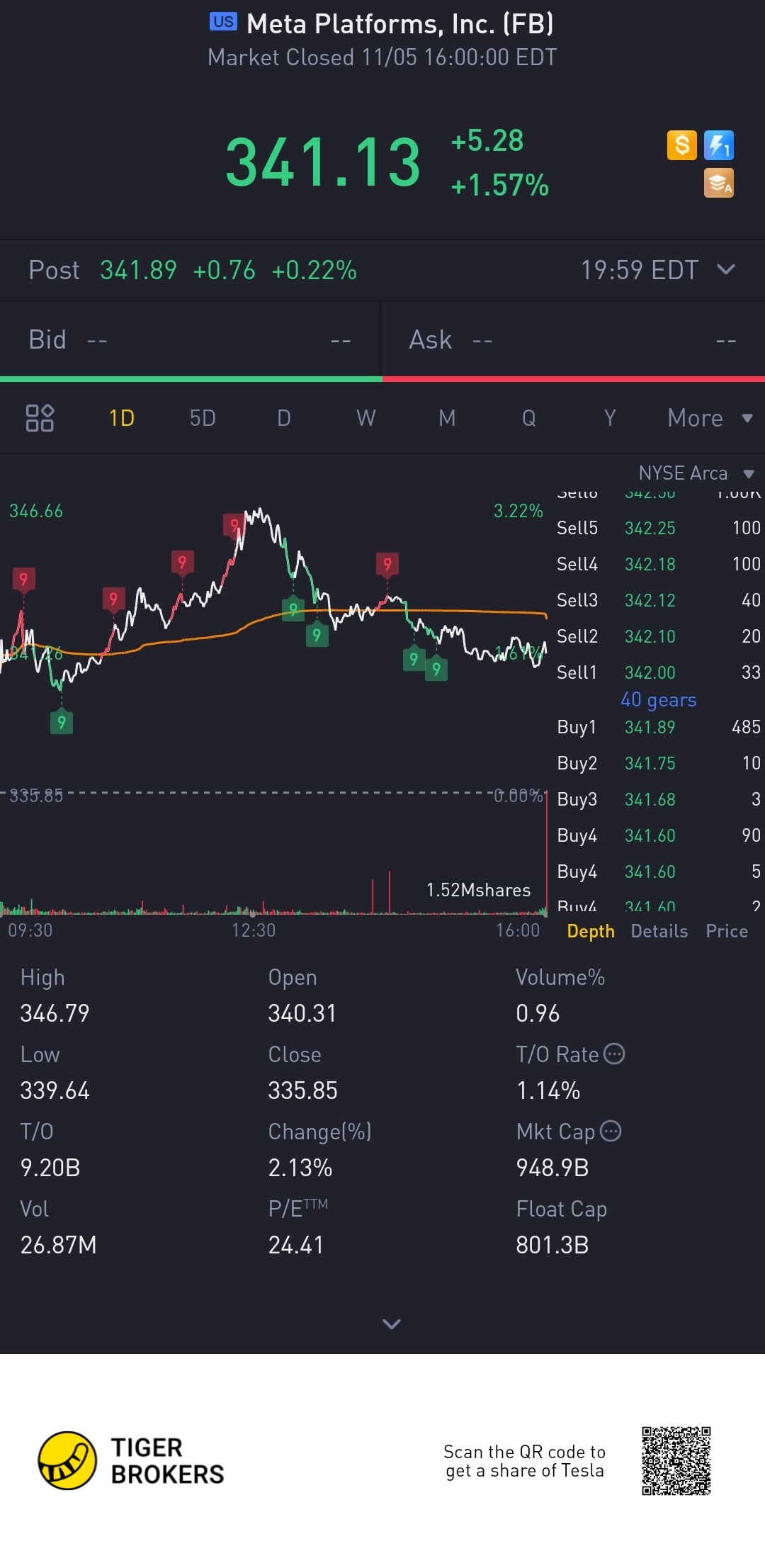This screenshot has width=765, height=1568.
Task: Tap the Change(%) value 2.13%
Action: point(300,1168)
